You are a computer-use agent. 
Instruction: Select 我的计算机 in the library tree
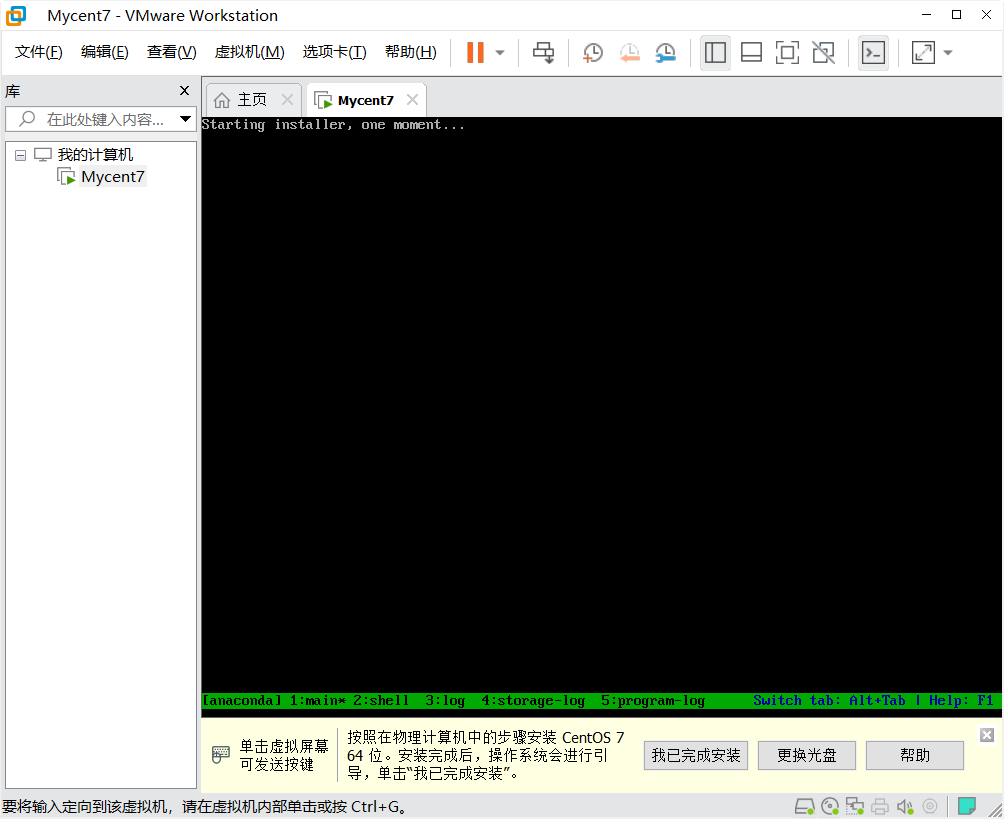(95, 155)
